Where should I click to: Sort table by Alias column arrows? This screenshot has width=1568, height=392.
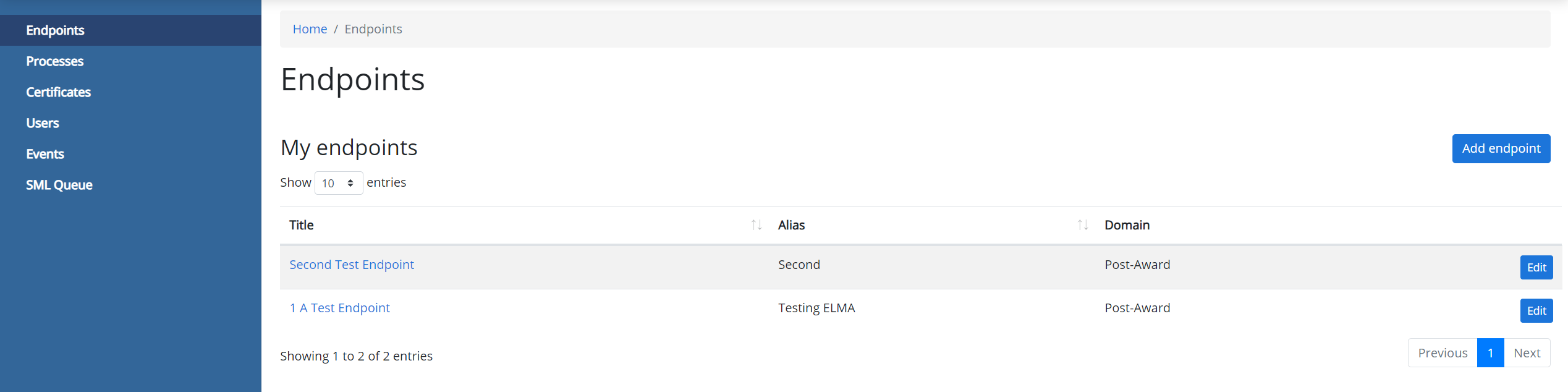[1082, 225]
